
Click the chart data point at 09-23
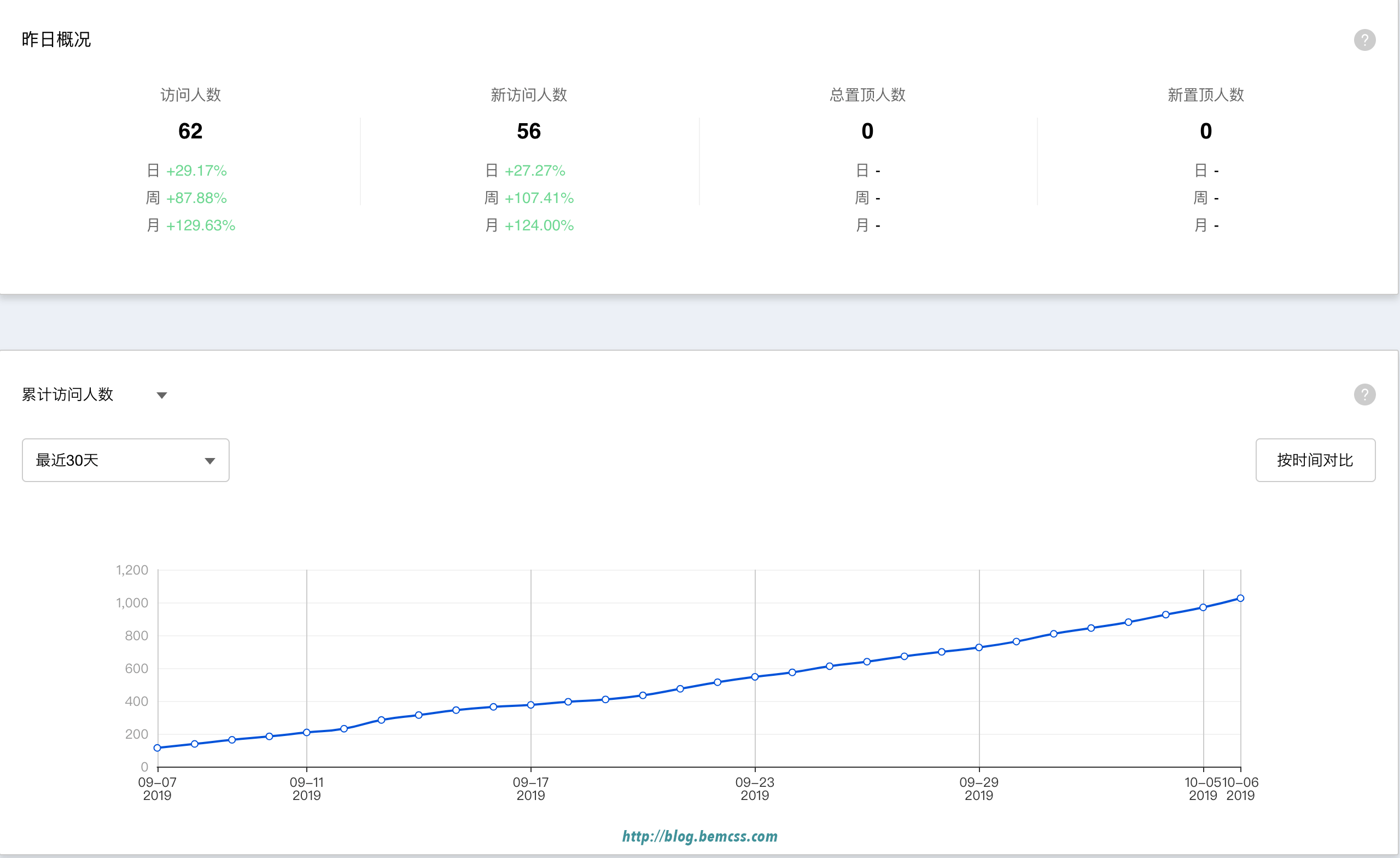pos(755,677)
